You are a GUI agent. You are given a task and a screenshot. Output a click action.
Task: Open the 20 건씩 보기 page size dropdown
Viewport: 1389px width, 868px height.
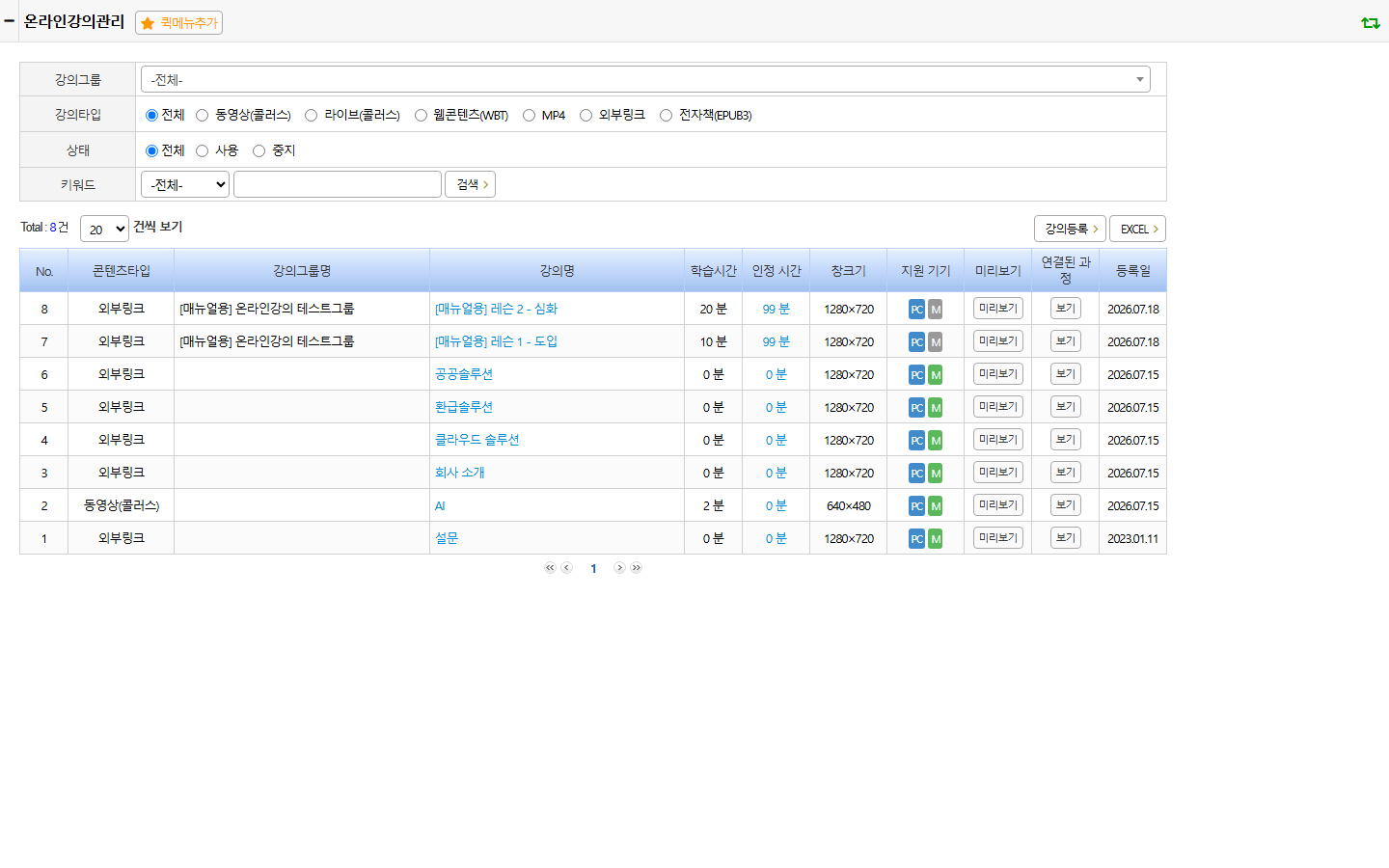104,229
